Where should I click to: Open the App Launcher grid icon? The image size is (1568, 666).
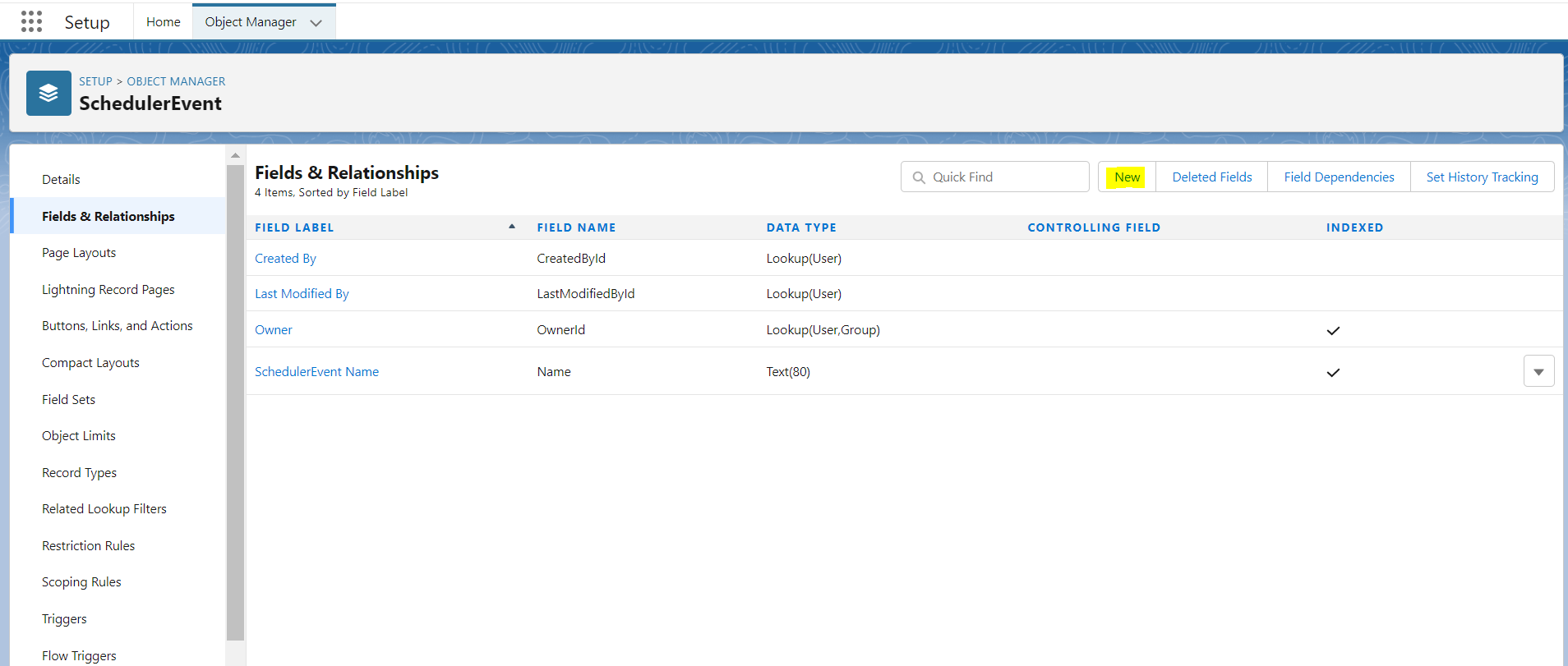pos(31,22)
